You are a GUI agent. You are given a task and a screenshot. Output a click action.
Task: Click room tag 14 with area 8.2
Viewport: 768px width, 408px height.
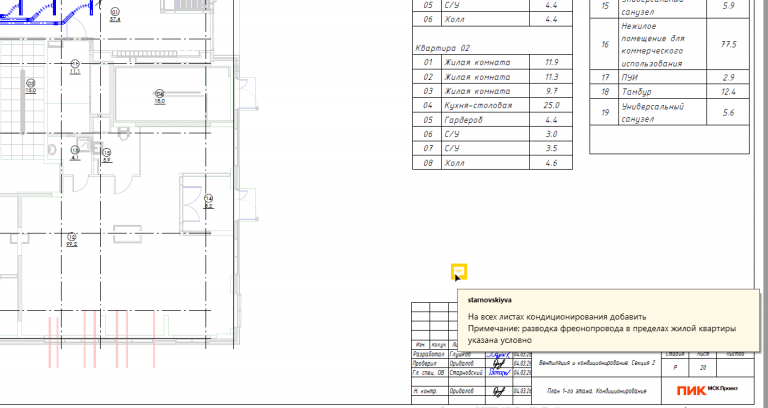click(x=209, y=202)
